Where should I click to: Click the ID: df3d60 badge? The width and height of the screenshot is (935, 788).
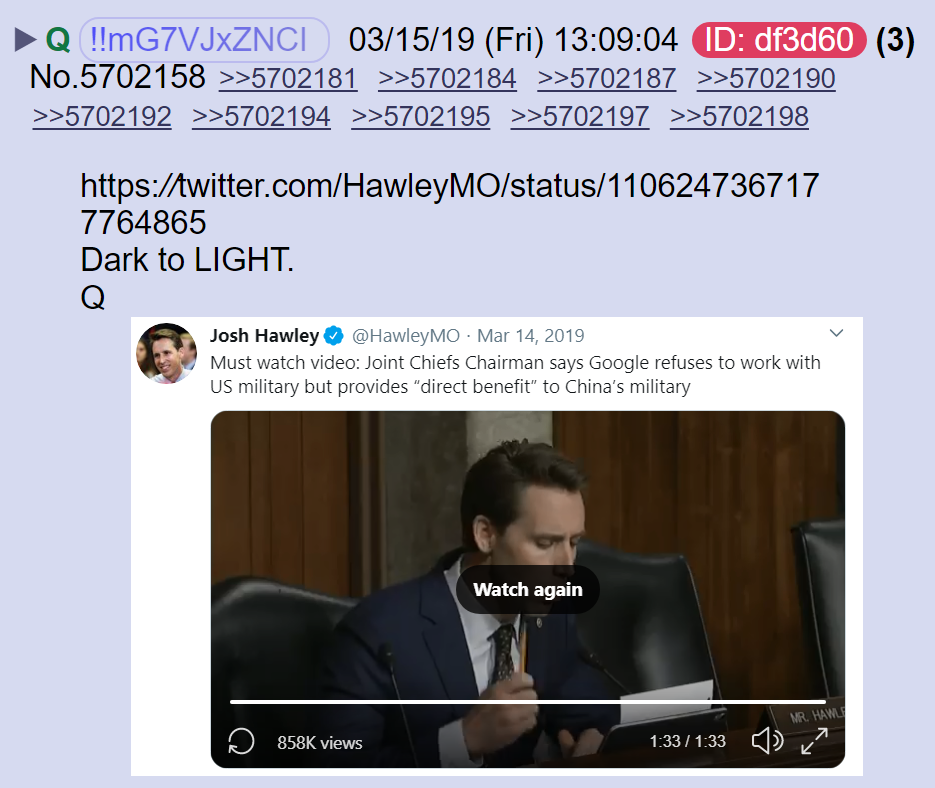779,40
